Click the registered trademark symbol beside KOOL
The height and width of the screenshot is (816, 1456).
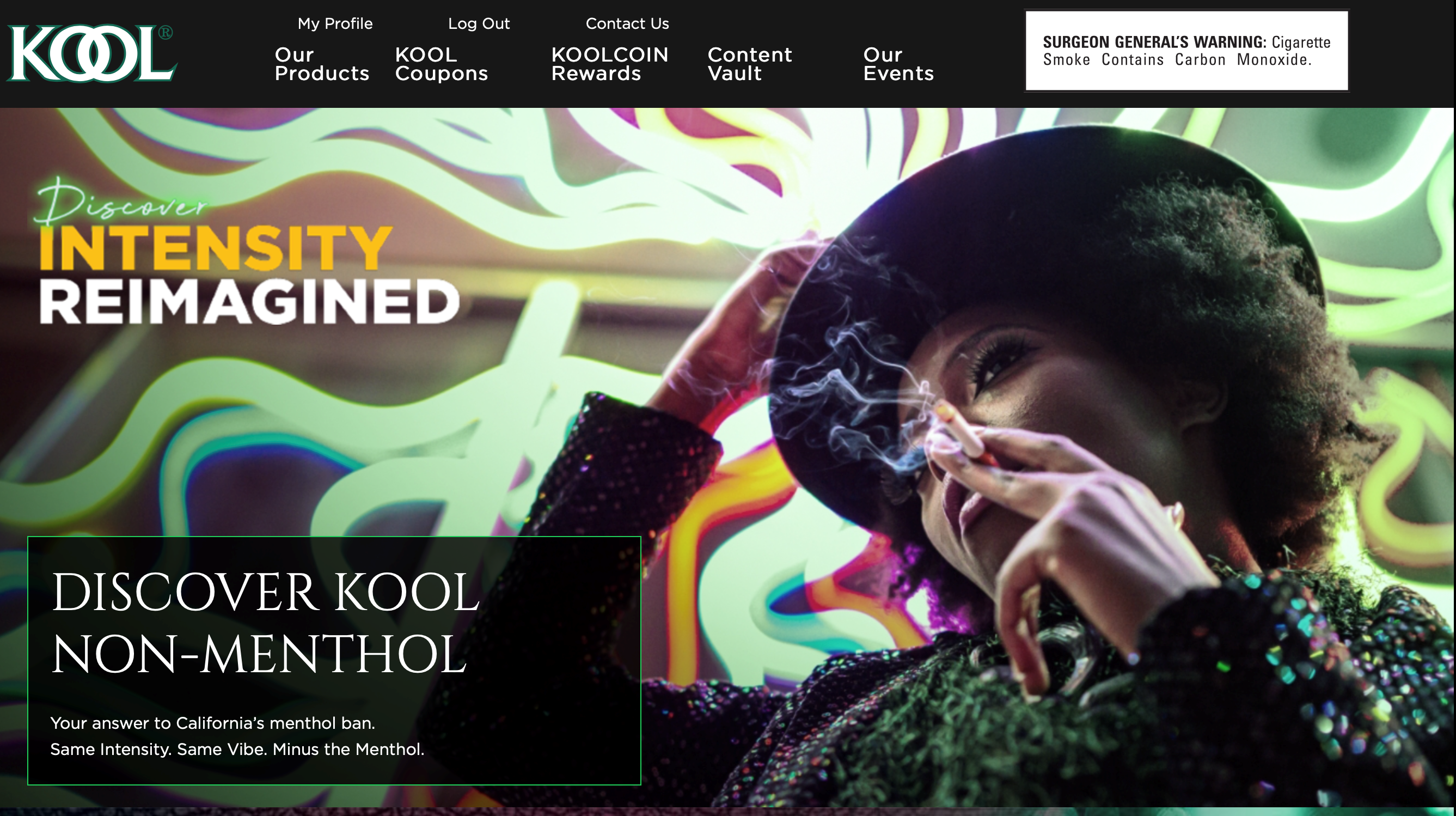(x=166, y=32)
